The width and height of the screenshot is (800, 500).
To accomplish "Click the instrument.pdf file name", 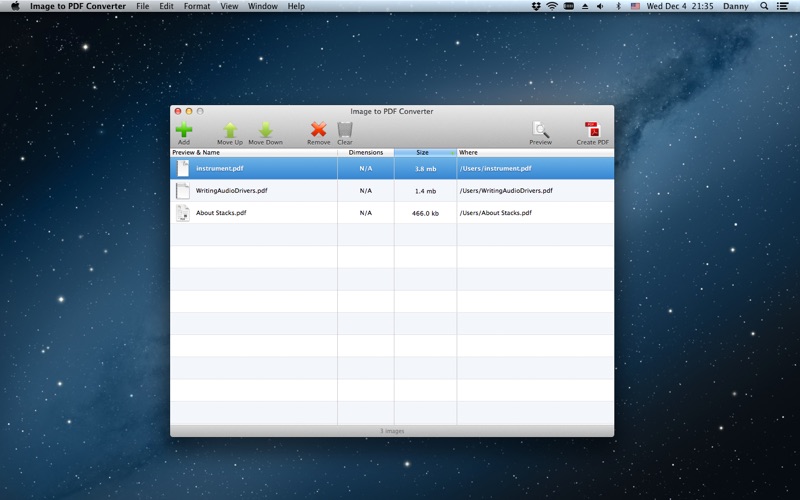I will pyautogui.click(x=220, y=168).
